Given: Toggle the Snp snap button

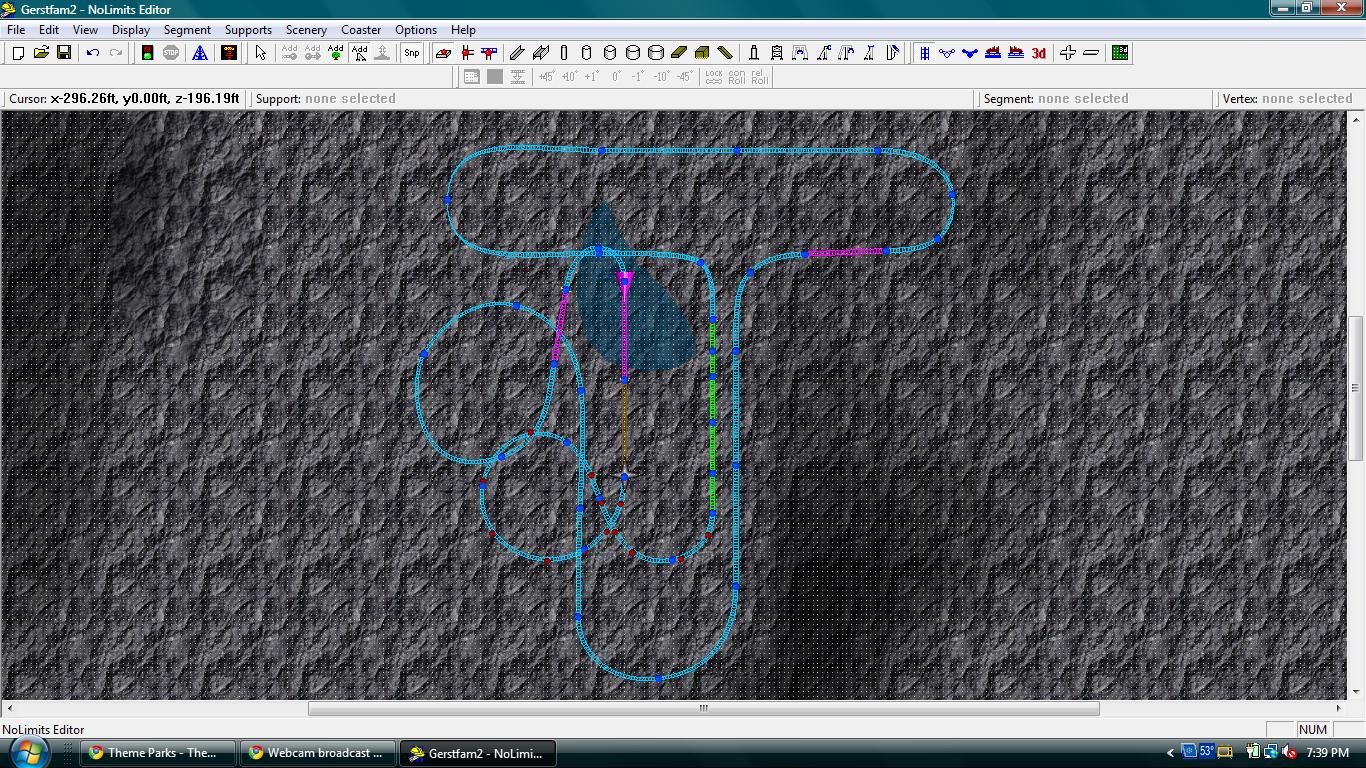Looking at the screenshot, I should [x=411, y=53].
